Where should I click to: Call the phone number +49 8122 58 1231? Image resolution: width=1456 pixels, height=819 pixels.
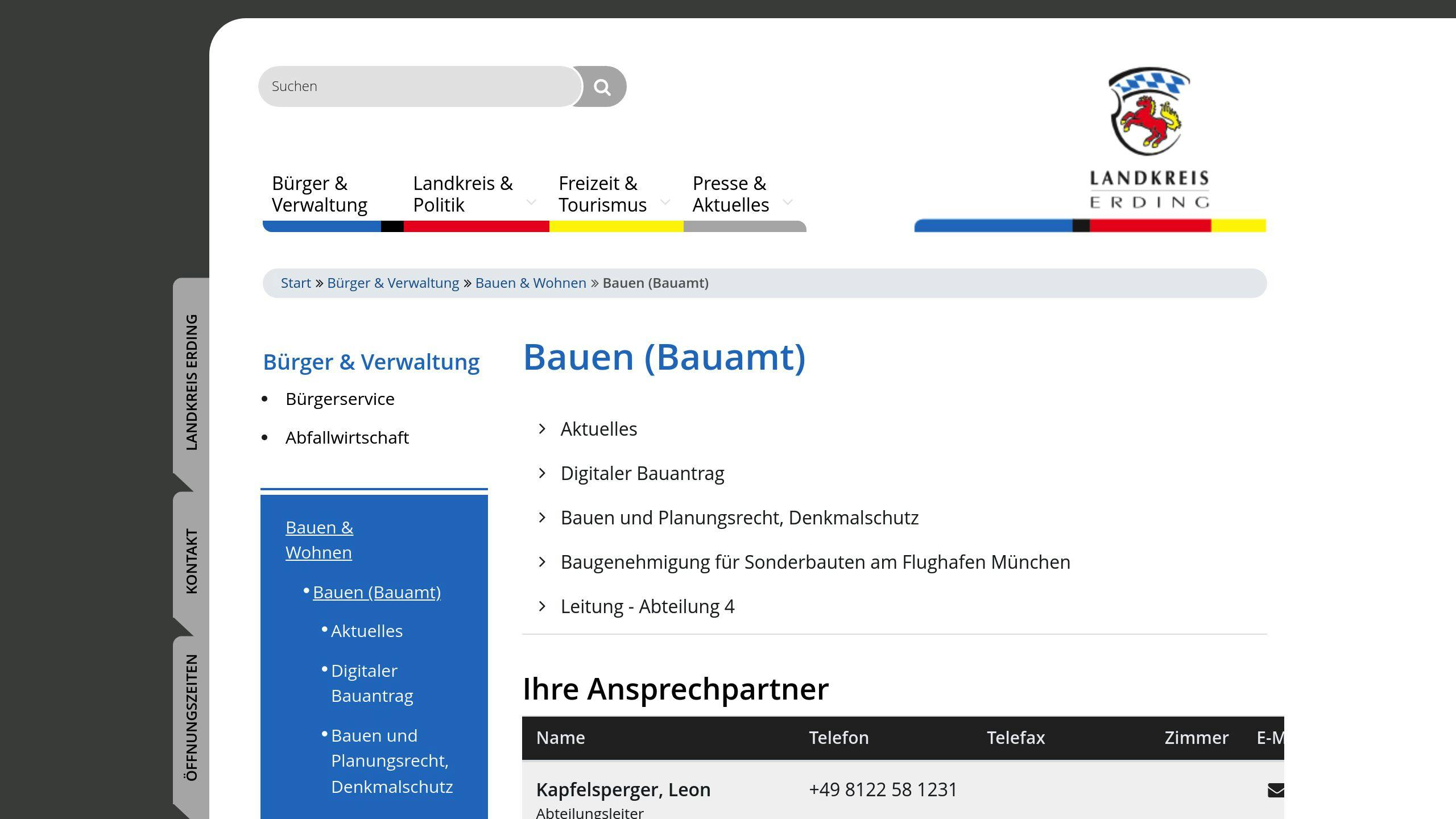click(882, 789)
